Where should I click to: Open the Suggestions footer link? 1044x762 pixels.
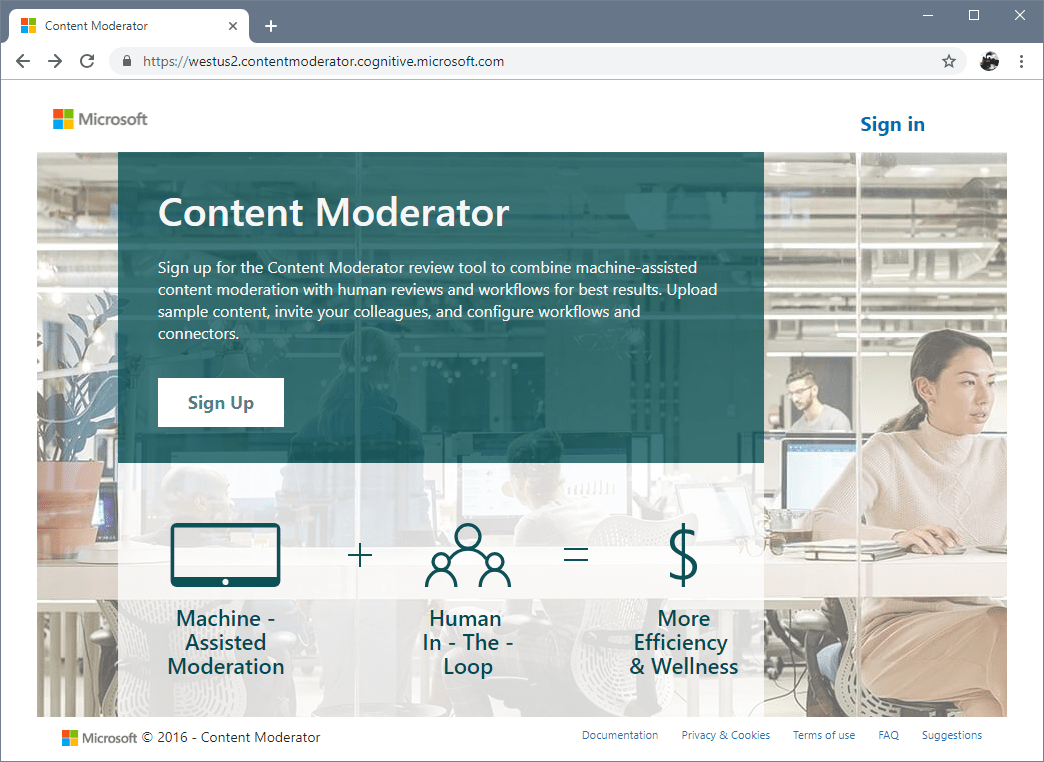pyautogui.click(x=952, y=735)
